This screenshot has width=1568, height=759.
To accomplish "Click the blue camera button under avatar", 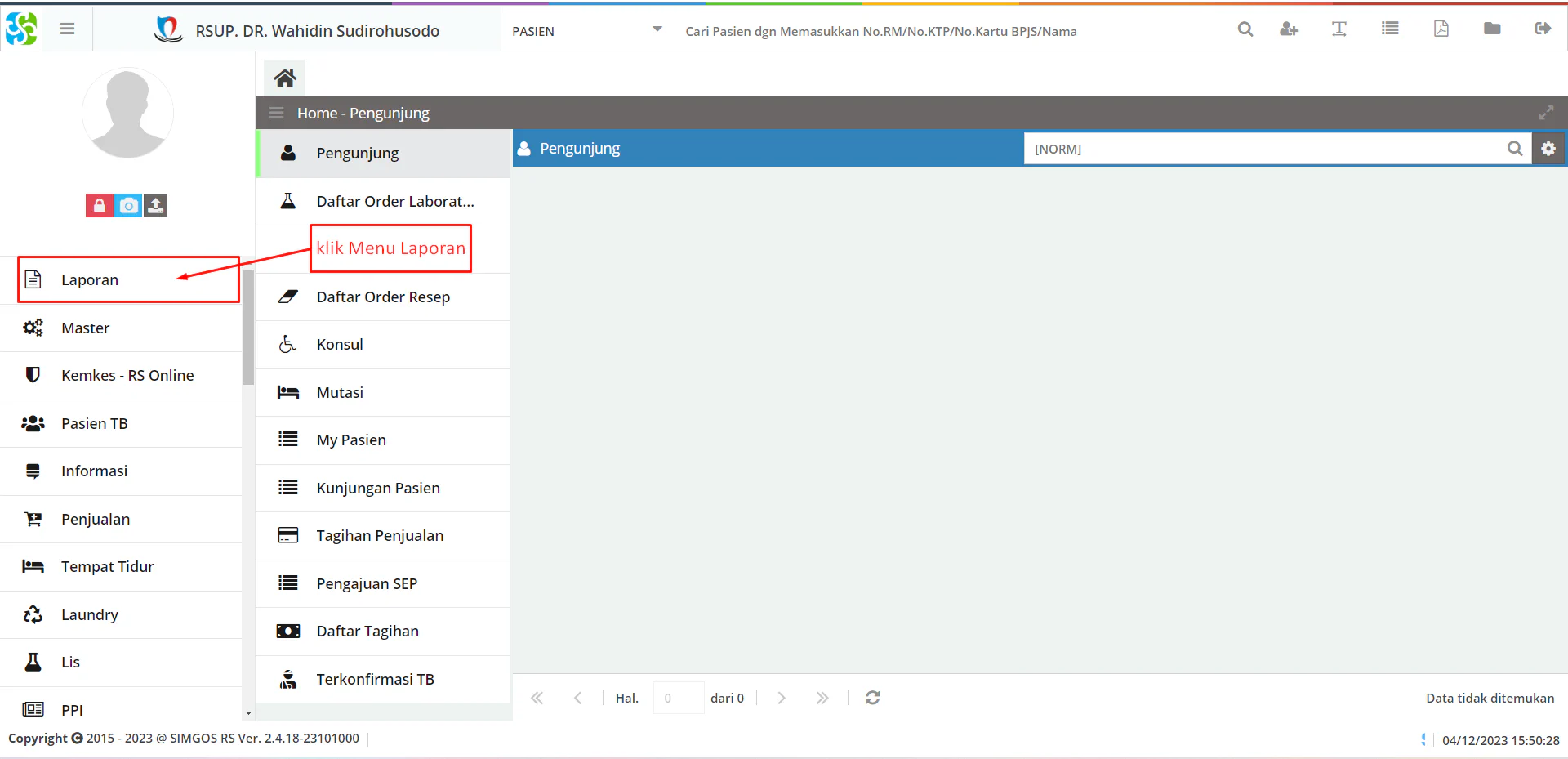I will [128, 206].
